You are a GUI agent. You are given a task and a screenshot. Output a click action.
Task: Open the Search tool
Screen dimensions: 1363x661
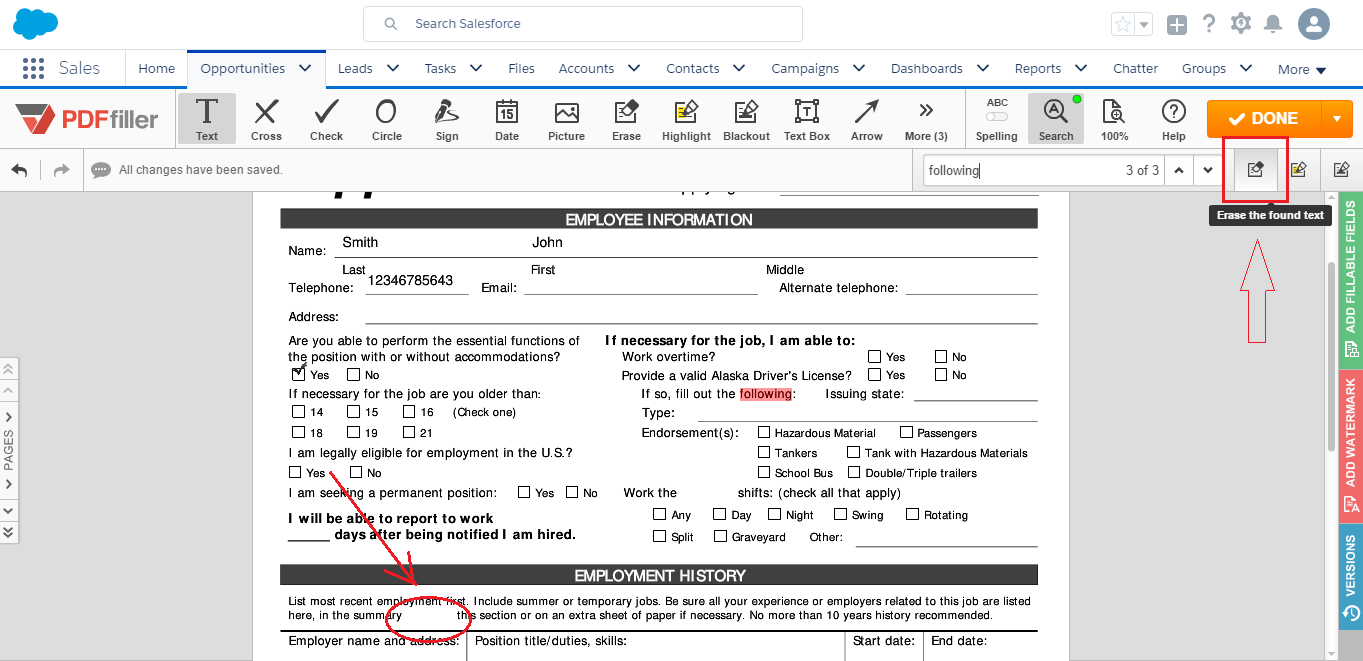click(1056, 118)
